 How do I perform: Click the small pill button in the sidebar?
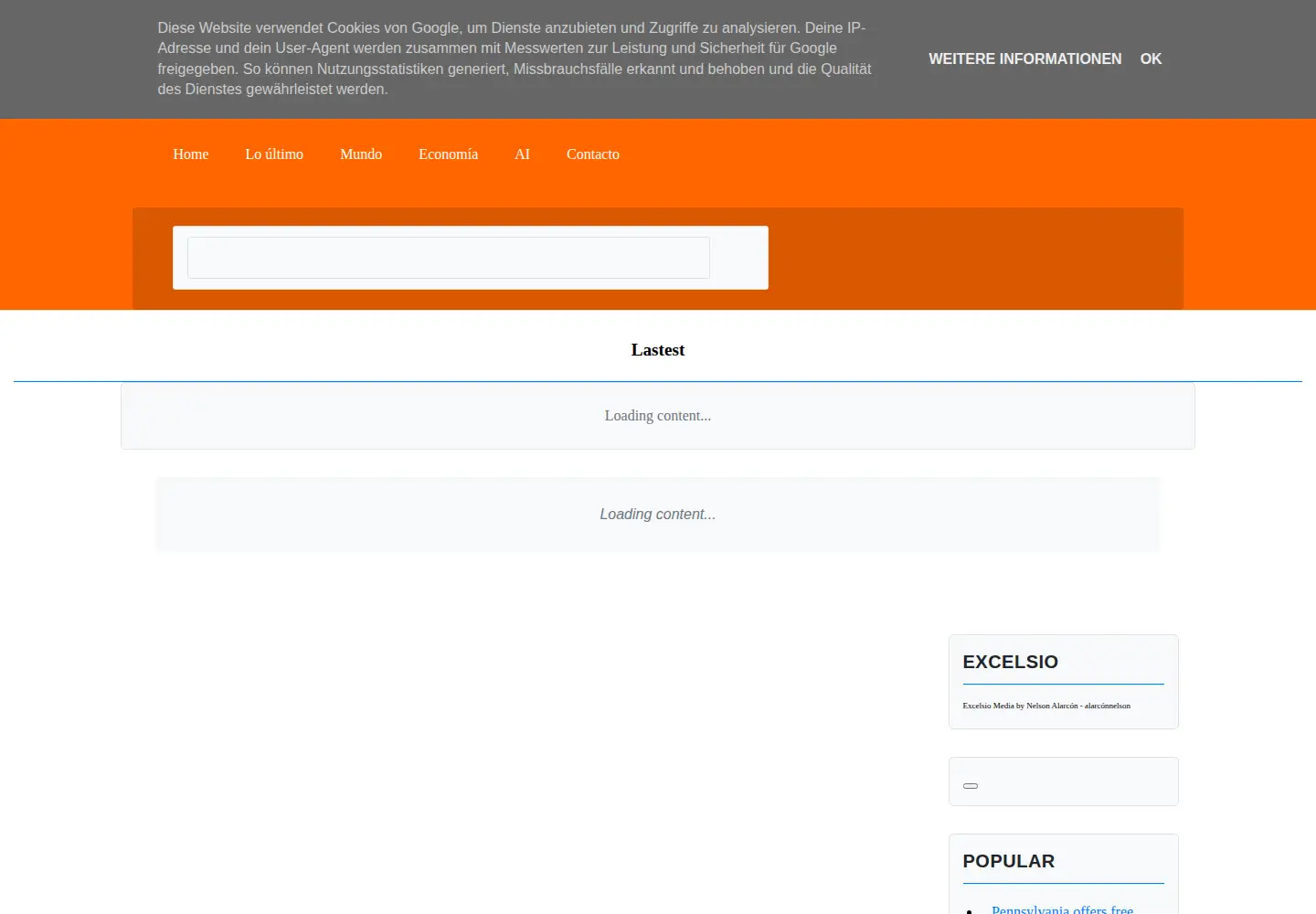coord(971,786)
